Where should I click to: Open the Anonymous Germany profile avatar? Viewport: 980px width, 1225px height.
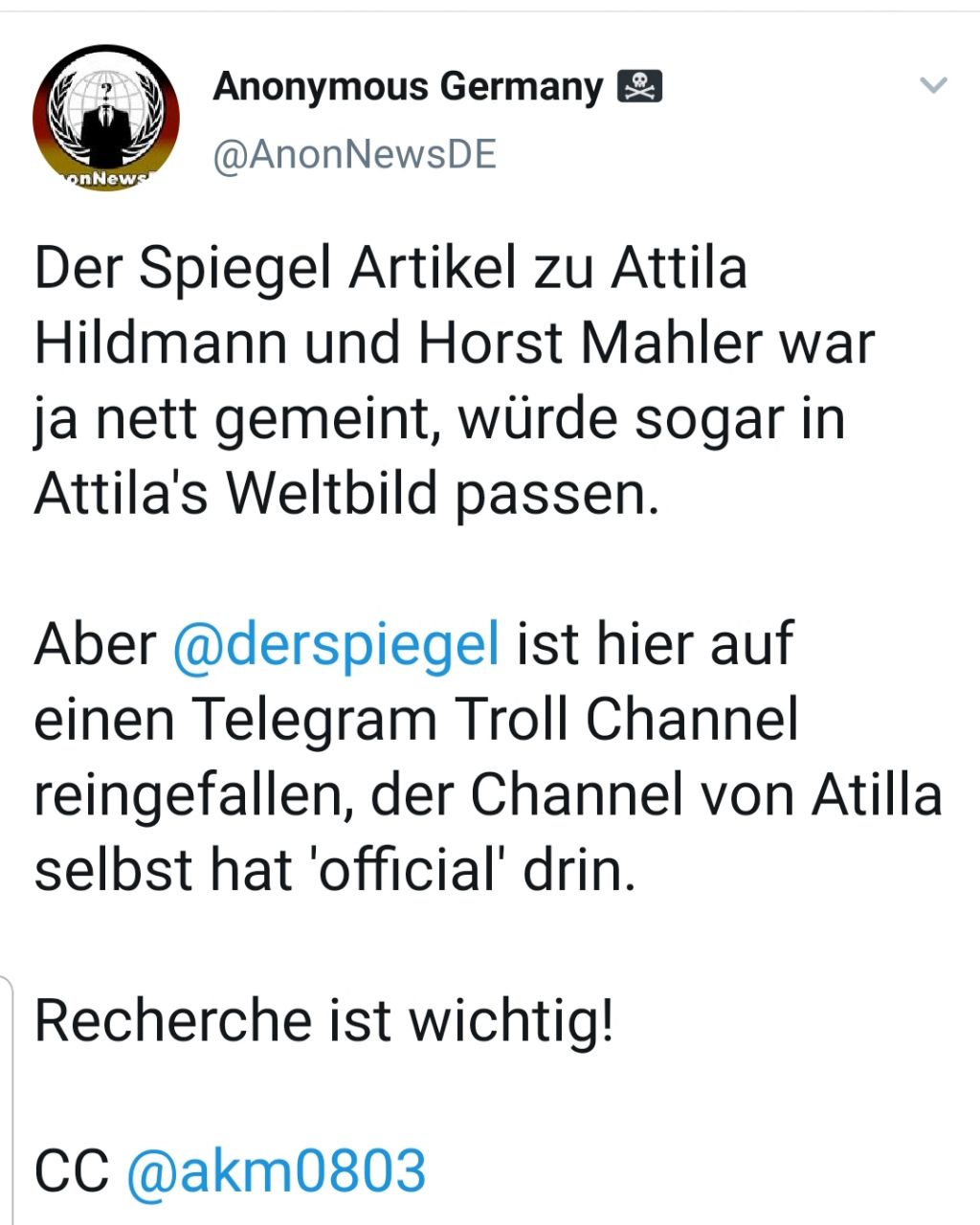point(105,117)
